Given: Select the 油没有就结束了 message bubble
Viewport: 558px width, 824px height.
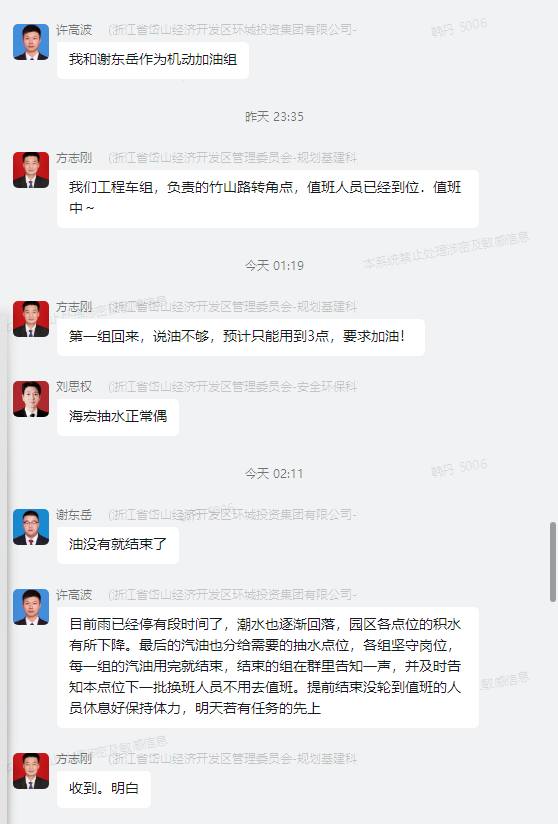Looking at the screenshot, I should pos(118,544).
